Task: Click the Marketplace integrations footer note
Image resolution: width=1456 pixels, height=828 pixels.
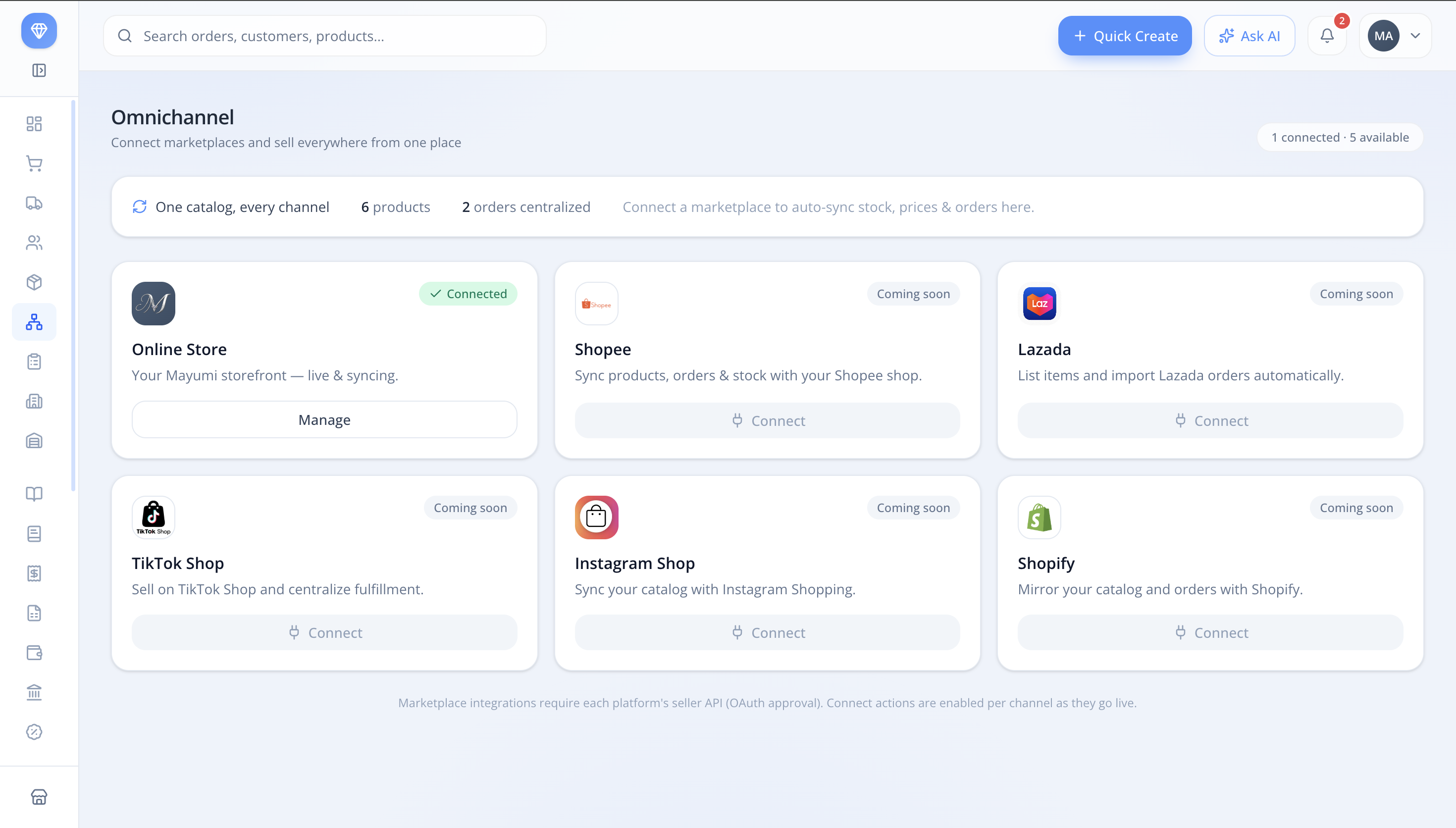Action: click(x=767, y=703)
